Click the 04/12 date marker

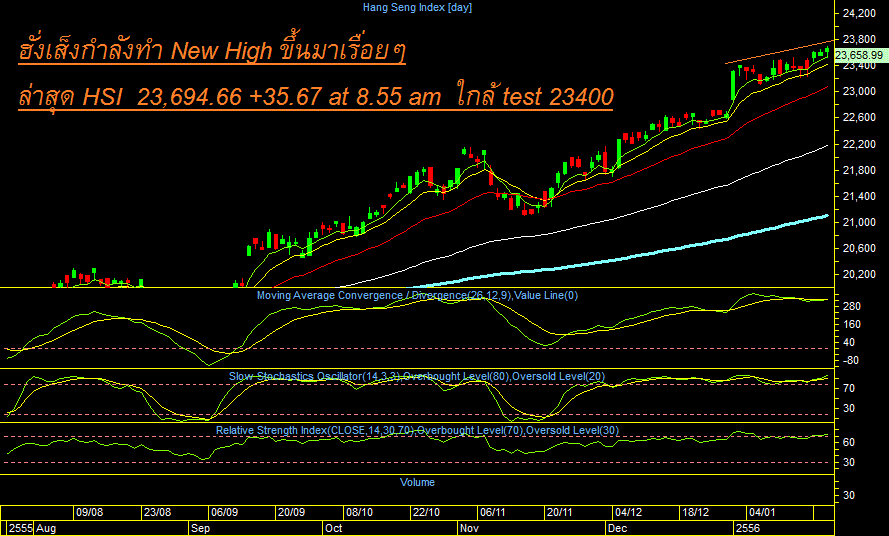point(628,512)
